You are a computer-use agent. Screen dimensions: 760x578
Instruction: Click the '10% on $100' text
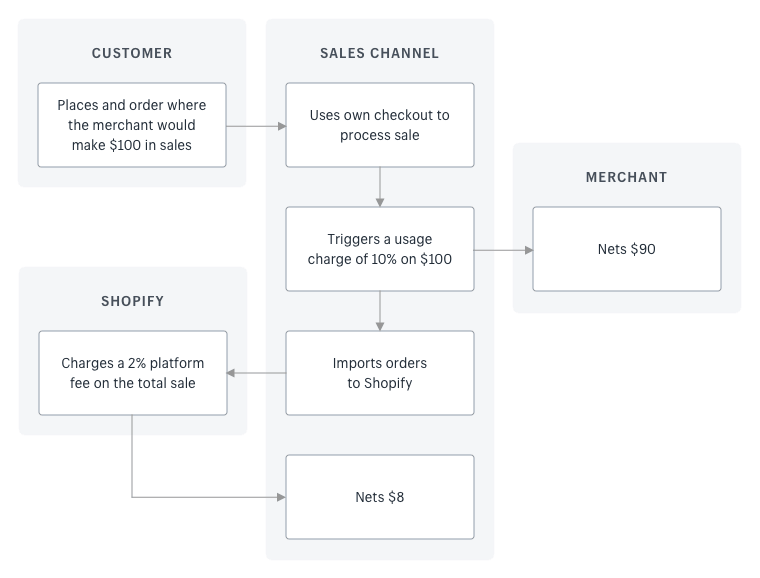(x=412, y=259)
